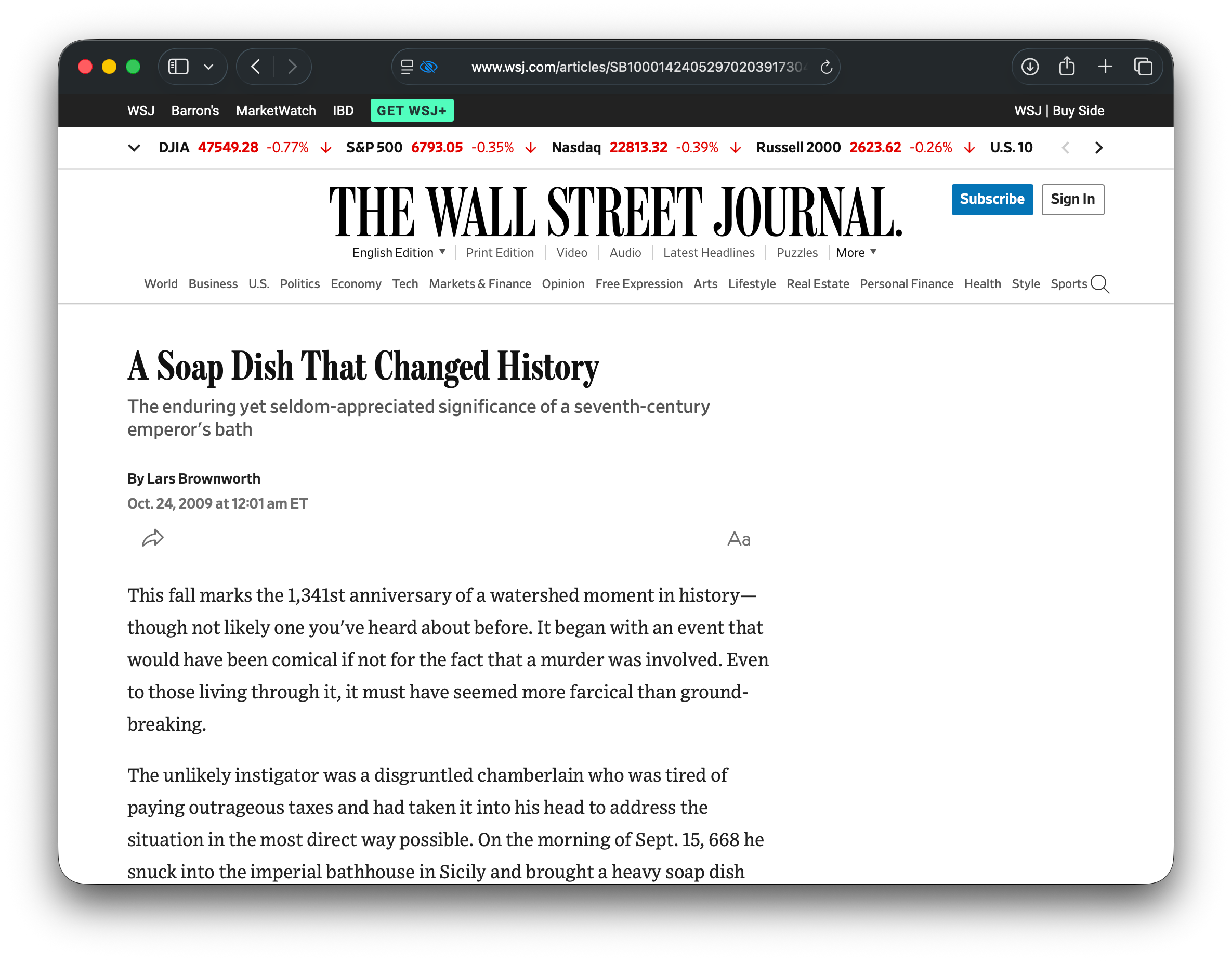
Task: Open the sidebar tab group dropdown chevron
Action: click(x=209, y=67)
